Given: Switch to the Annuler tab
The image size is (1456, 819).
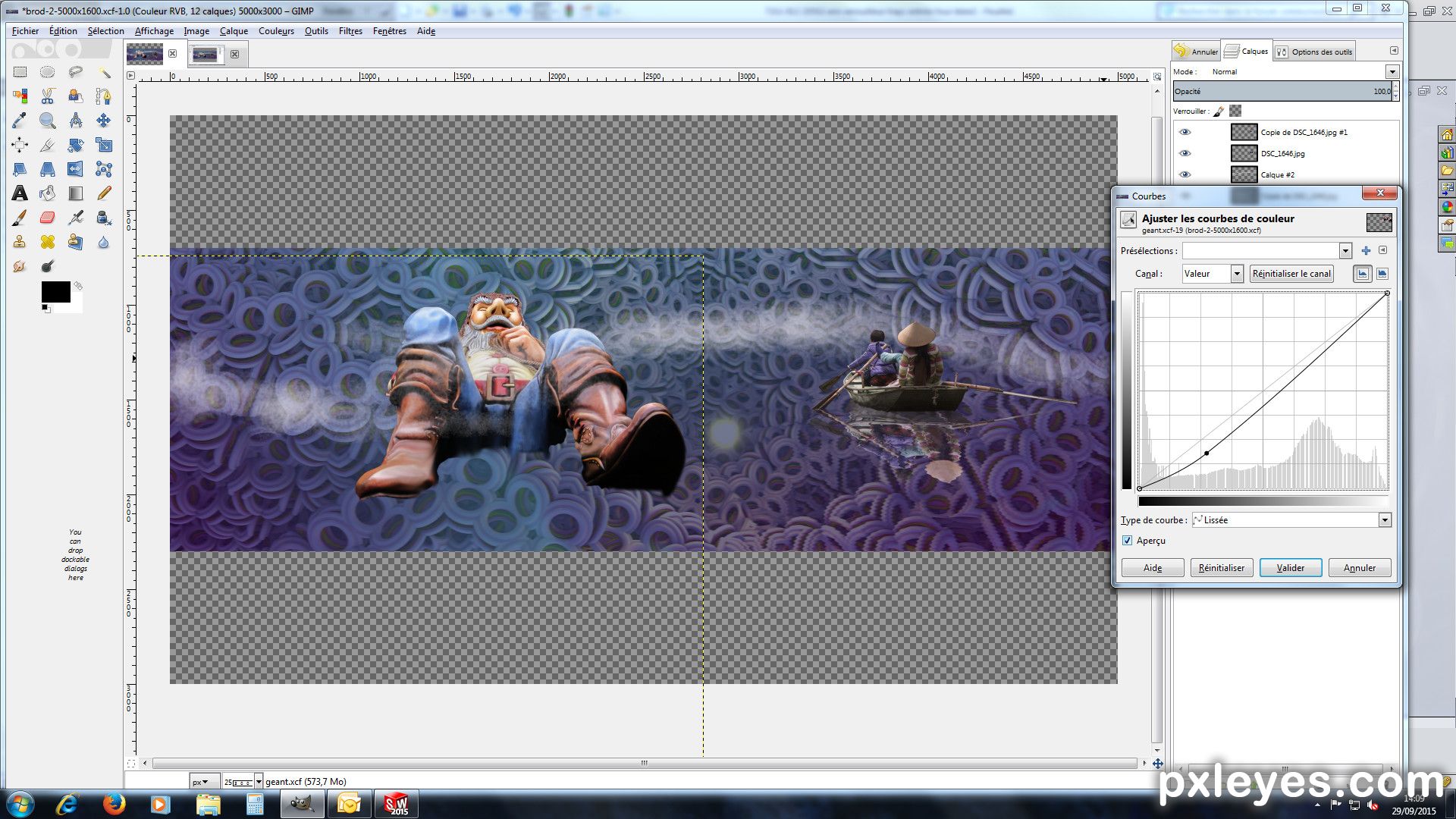Looking at the screenshot, I should [x=1196, y=52].
